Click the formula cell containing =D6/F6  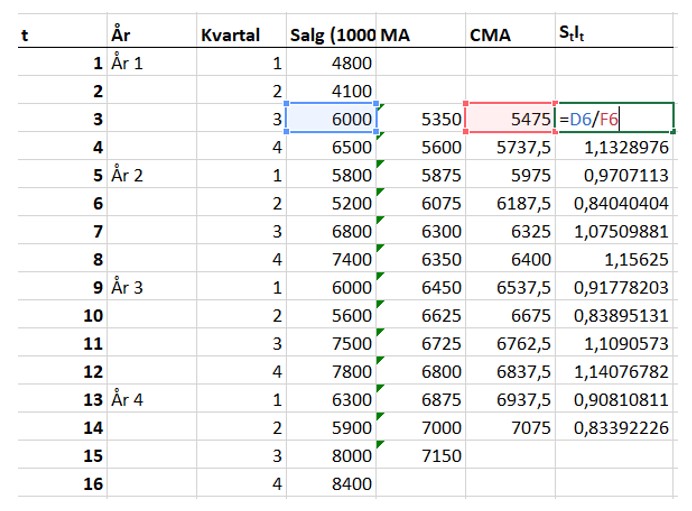614,119
